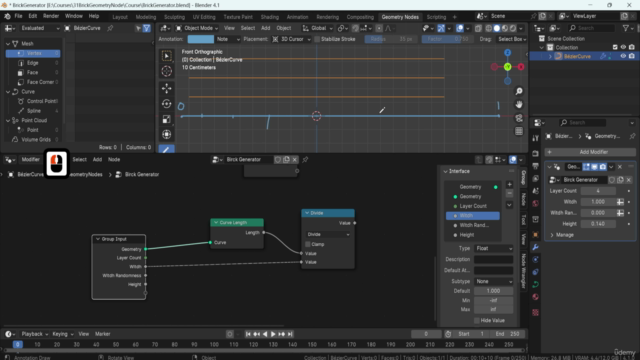This screenshot has height=360, width=640.
Task: Open the Global orientation dropdown
Action: [x=318, y=28]
